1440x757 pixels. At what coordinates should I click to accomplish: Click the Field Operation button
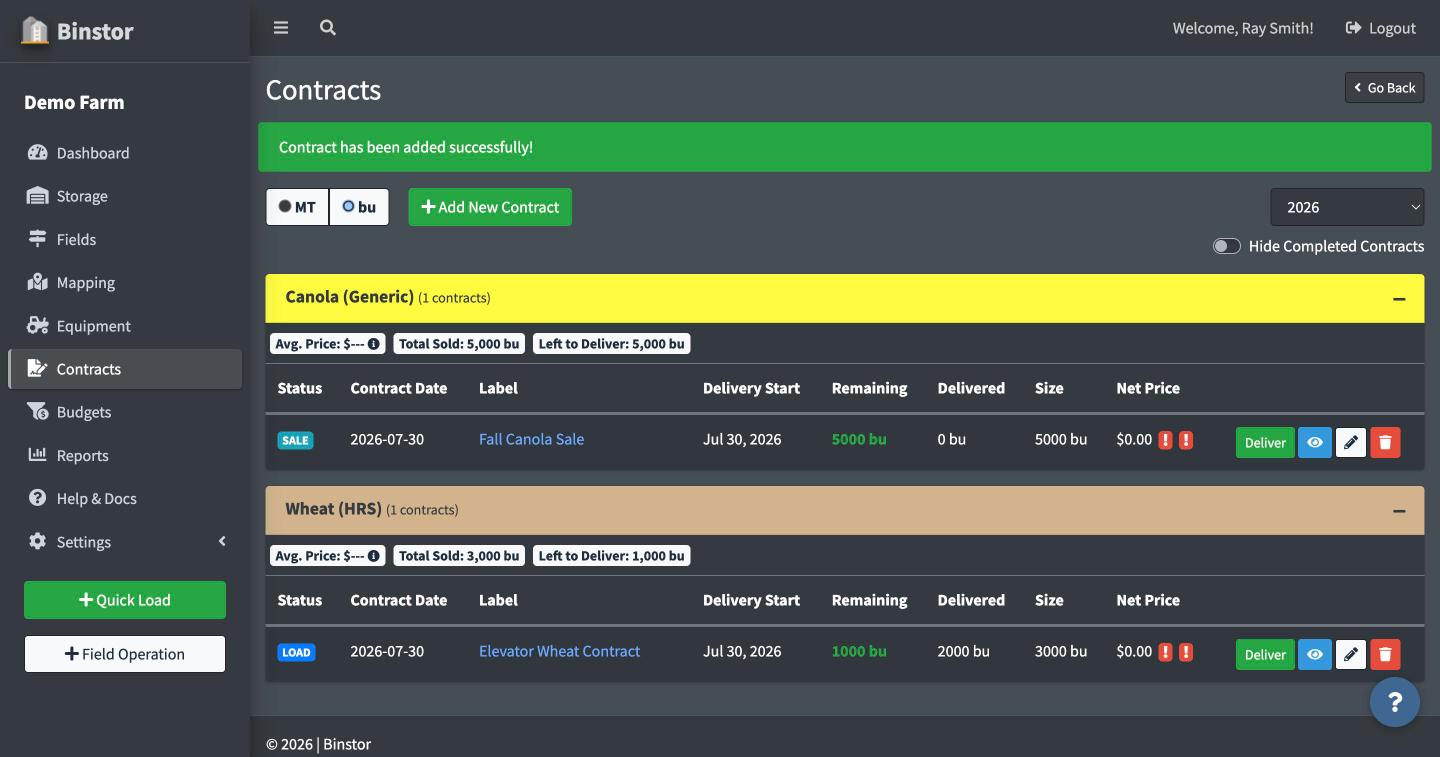point(125,654)
